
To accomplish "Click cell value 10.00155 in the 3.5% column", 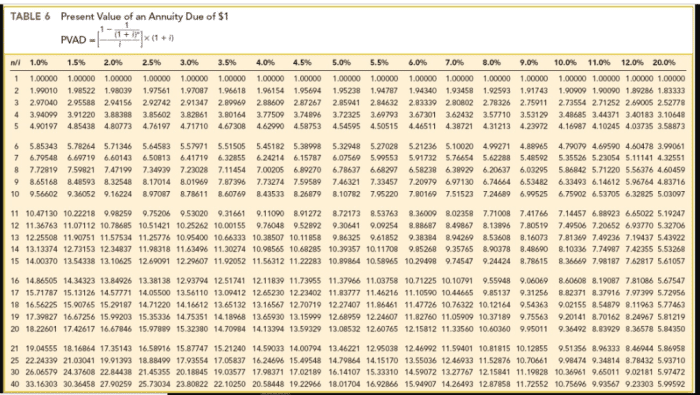I will pyautogui.click(x=230, y=225).
